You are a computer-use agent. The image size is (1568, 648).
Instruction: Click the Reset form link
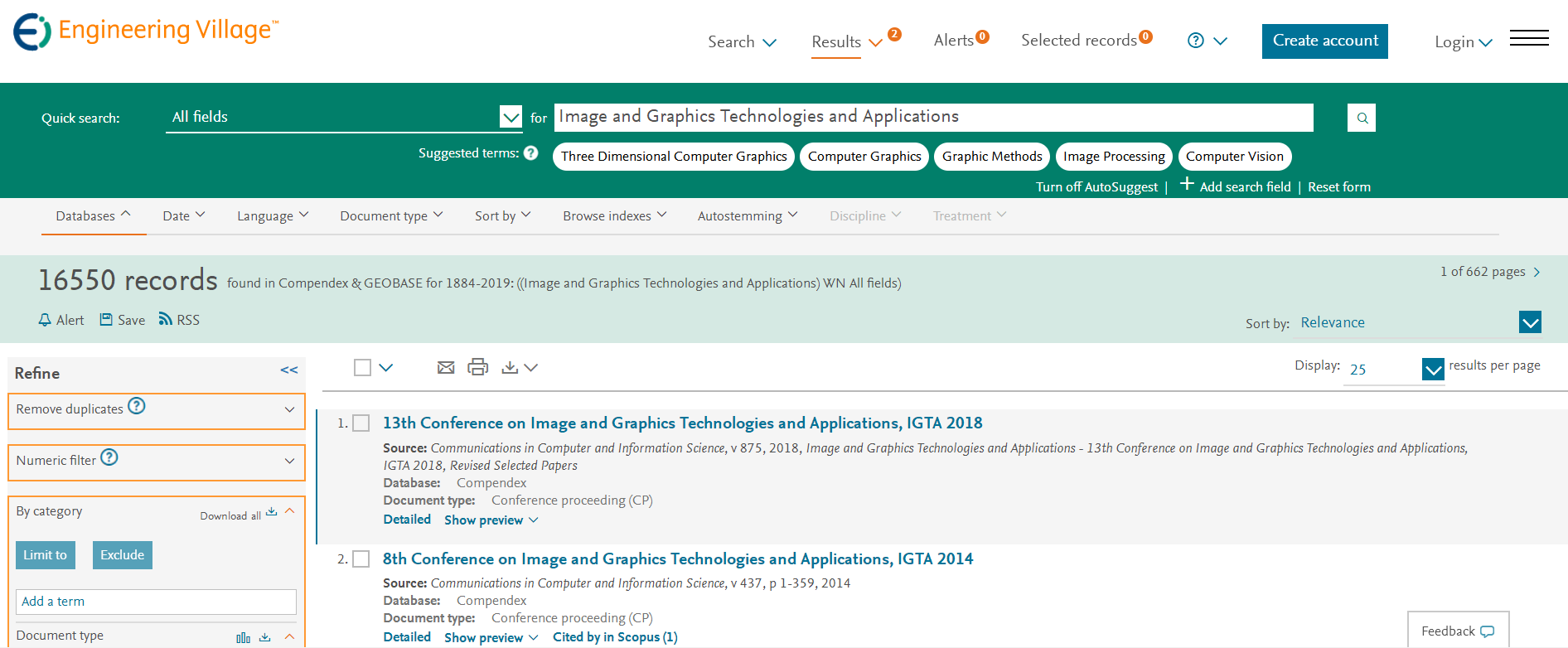1339,187
